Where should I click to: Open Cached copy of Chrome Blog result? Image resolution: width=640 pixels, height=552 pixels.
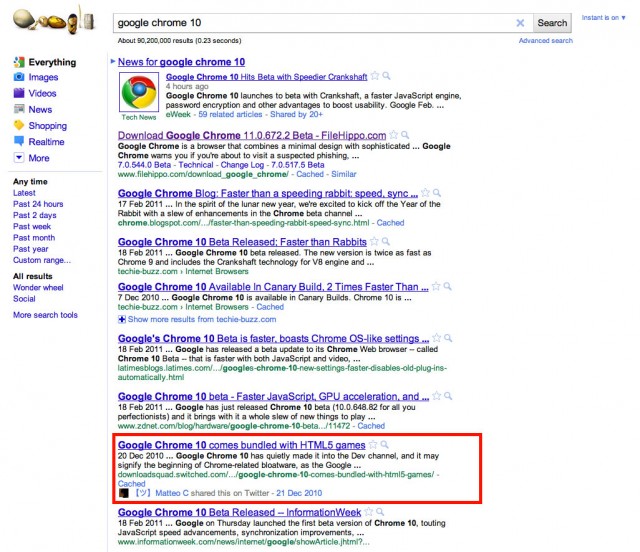(390, 223)
